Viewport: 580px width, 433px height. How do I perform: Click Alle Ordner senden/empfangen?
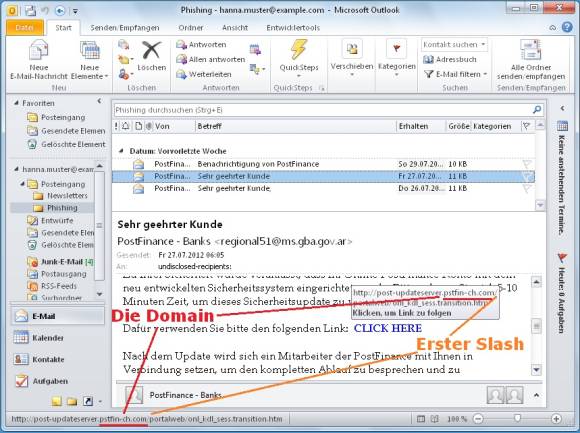click(x=531, y=60)
